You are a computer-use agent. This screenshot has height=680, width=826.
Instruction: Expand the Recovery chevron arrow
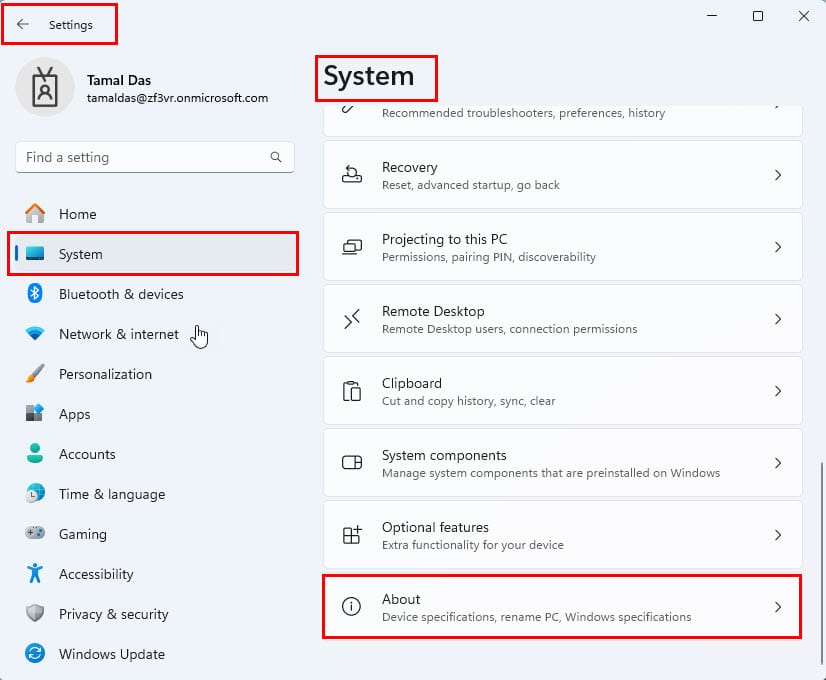click(778, 175)
